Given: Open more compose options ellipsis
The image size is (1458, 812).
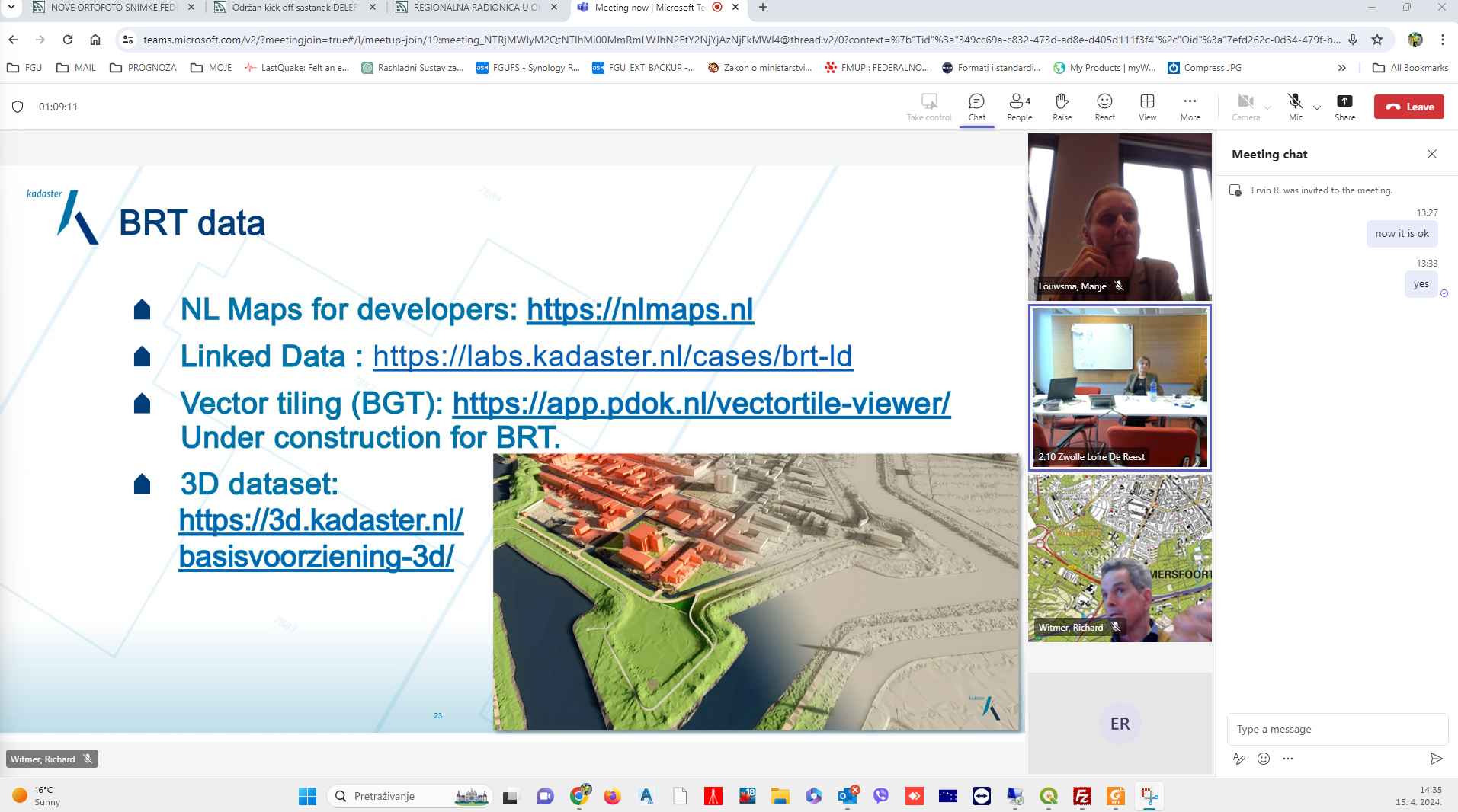Looking at the screenshot, I should (x=1288, y=759).
